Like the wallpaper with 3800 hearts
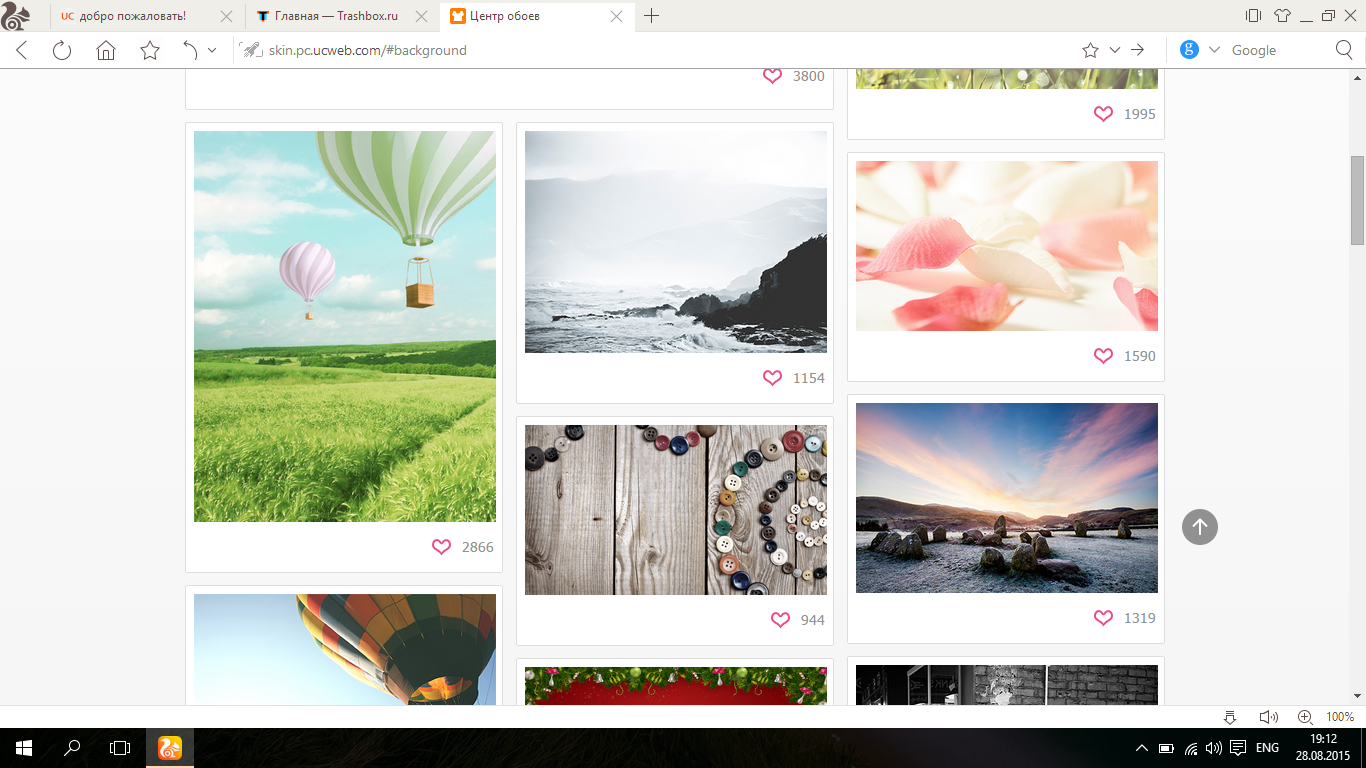The height and width of the screenshot is (768, 1366). [772, 76]
